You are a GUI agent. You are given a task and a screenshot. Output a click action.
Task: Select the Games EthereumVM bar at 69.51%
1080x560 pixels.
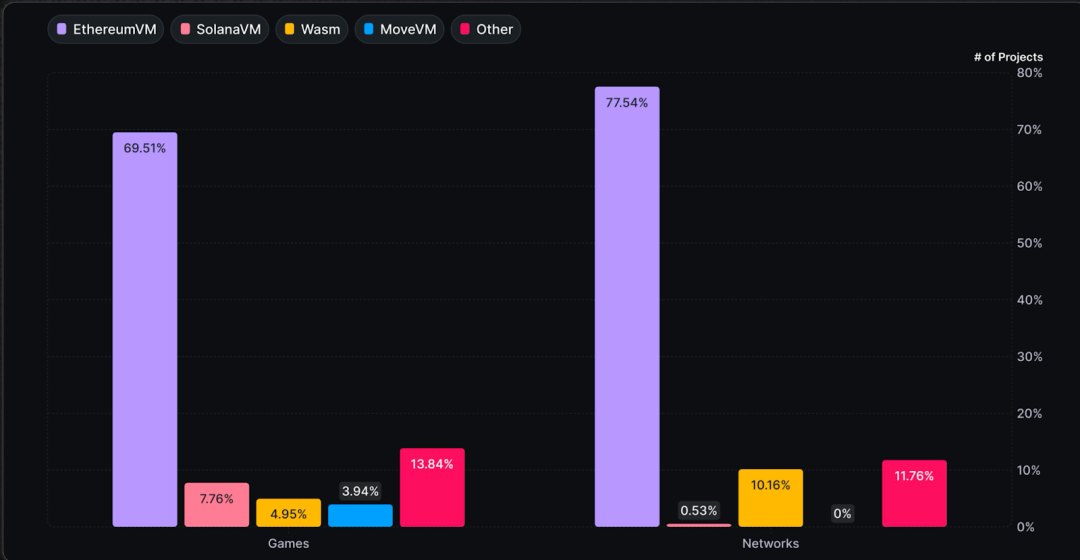(145, 330)
